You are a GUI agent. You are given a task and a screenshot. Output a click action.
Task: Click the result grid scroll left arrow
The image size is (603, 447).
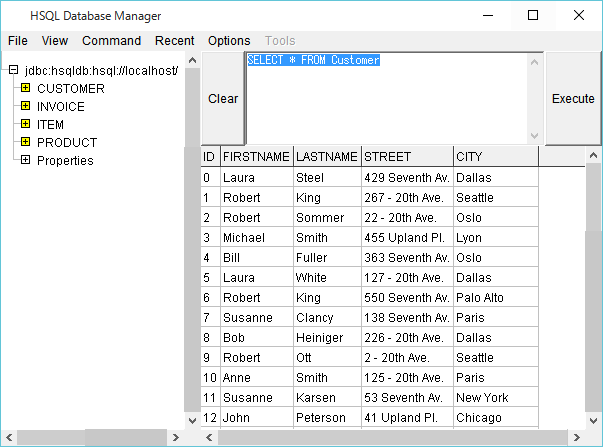pos(209,437)
